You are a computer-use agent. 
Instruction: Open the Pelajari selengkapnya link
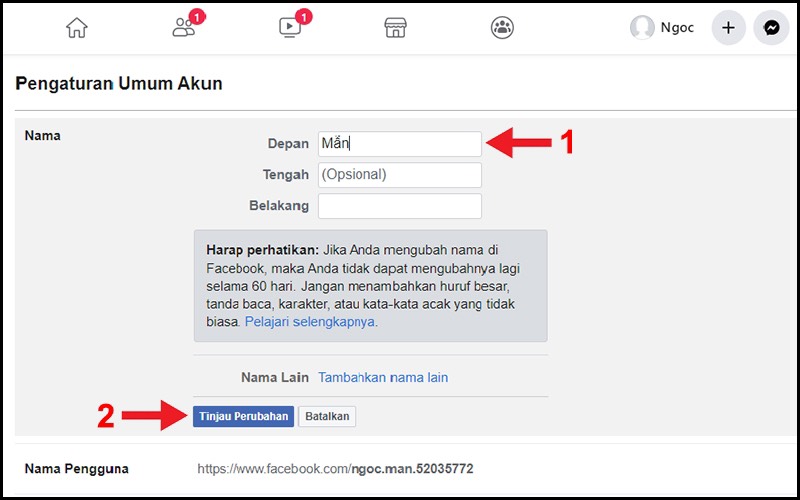[x=310, y=322]
